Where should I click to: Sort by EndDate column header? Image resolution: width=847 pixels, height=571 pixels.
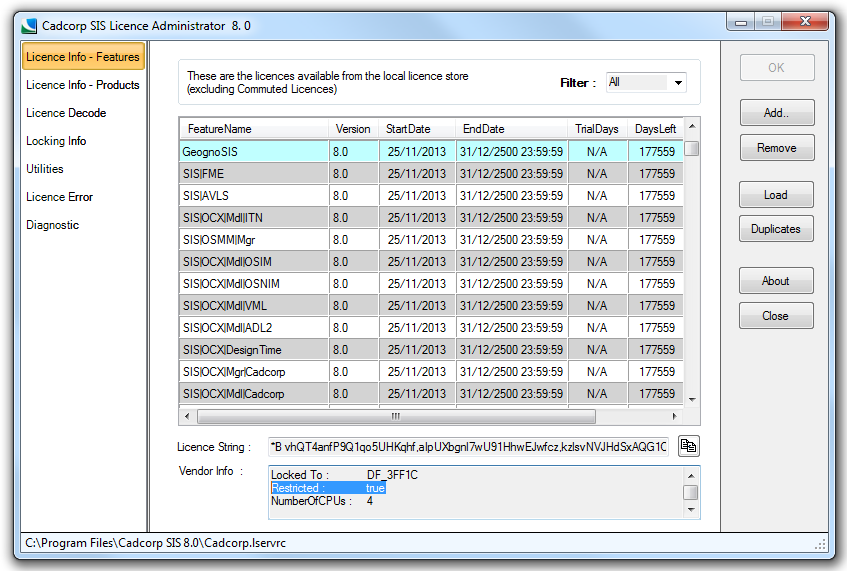point(512,129)
